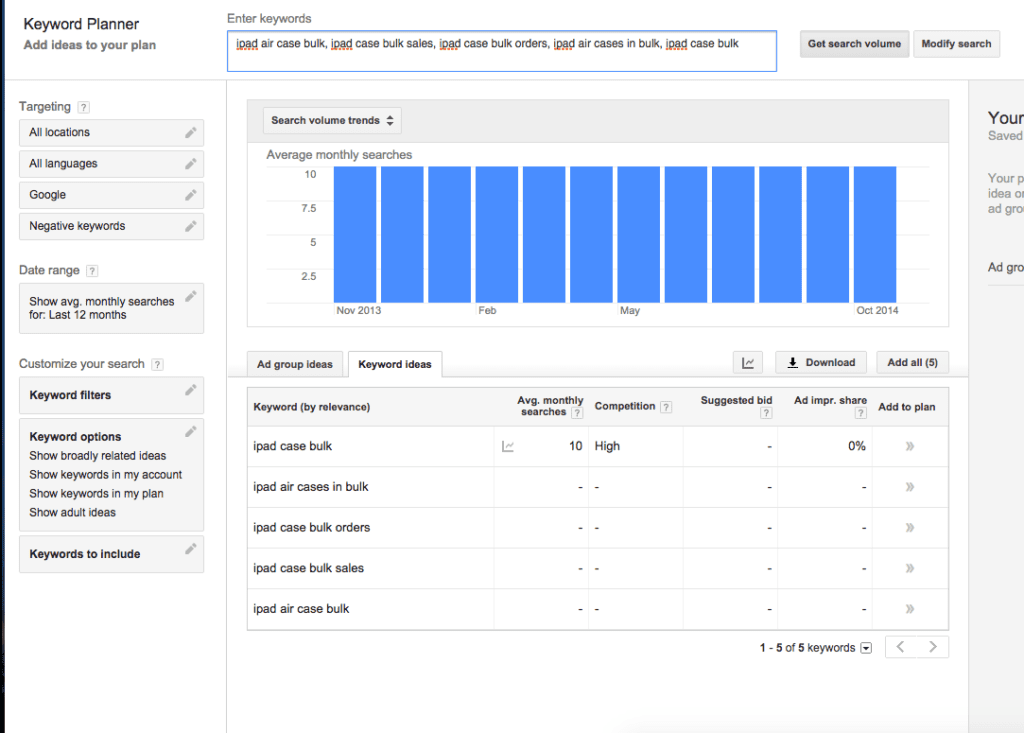Open the keywords pagination dropdown
Screen dimensions: 1024x733
[x=866, y=647]
